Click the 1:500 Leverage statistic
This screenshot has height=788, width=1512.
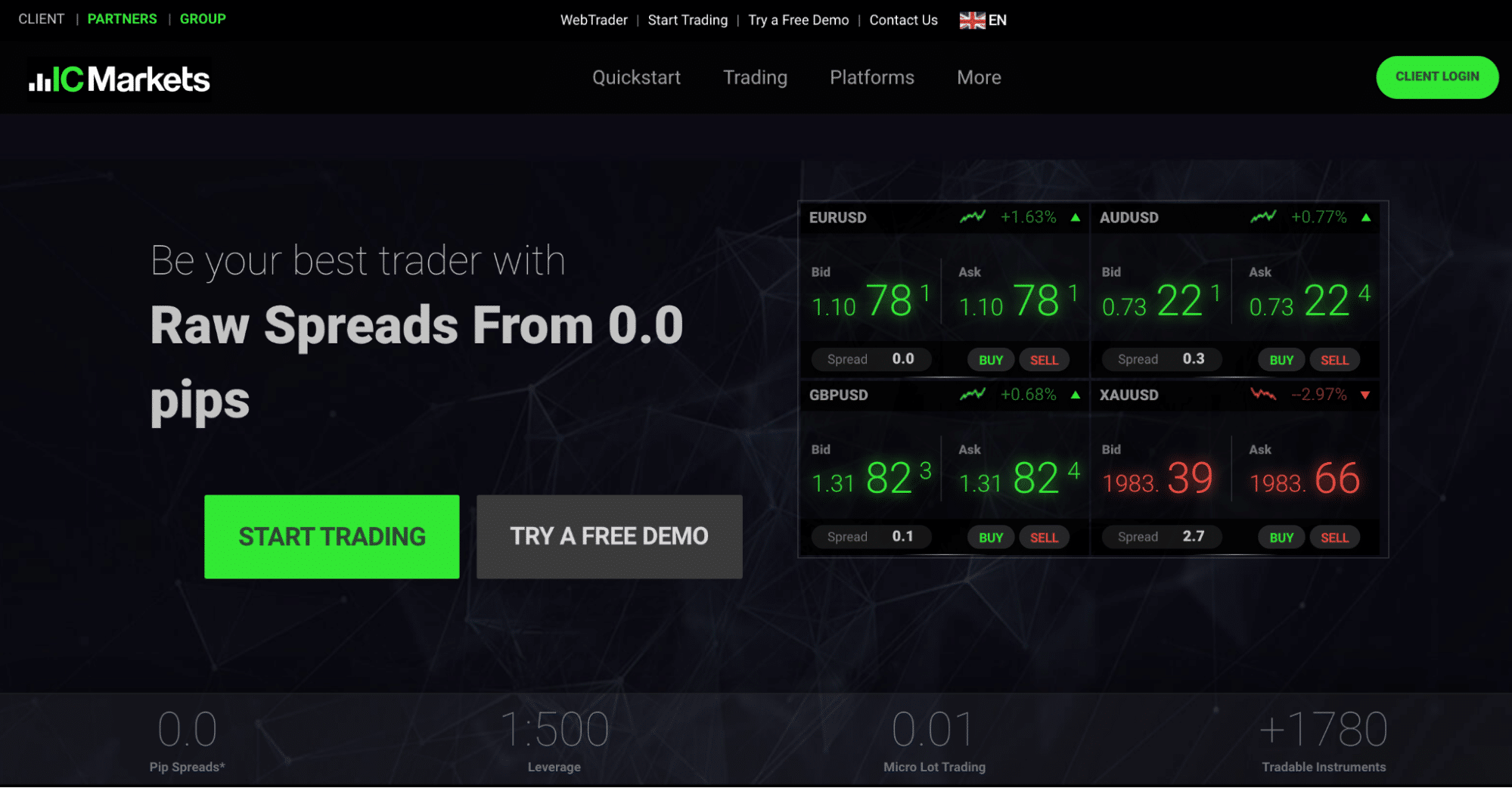click(554, 740)
